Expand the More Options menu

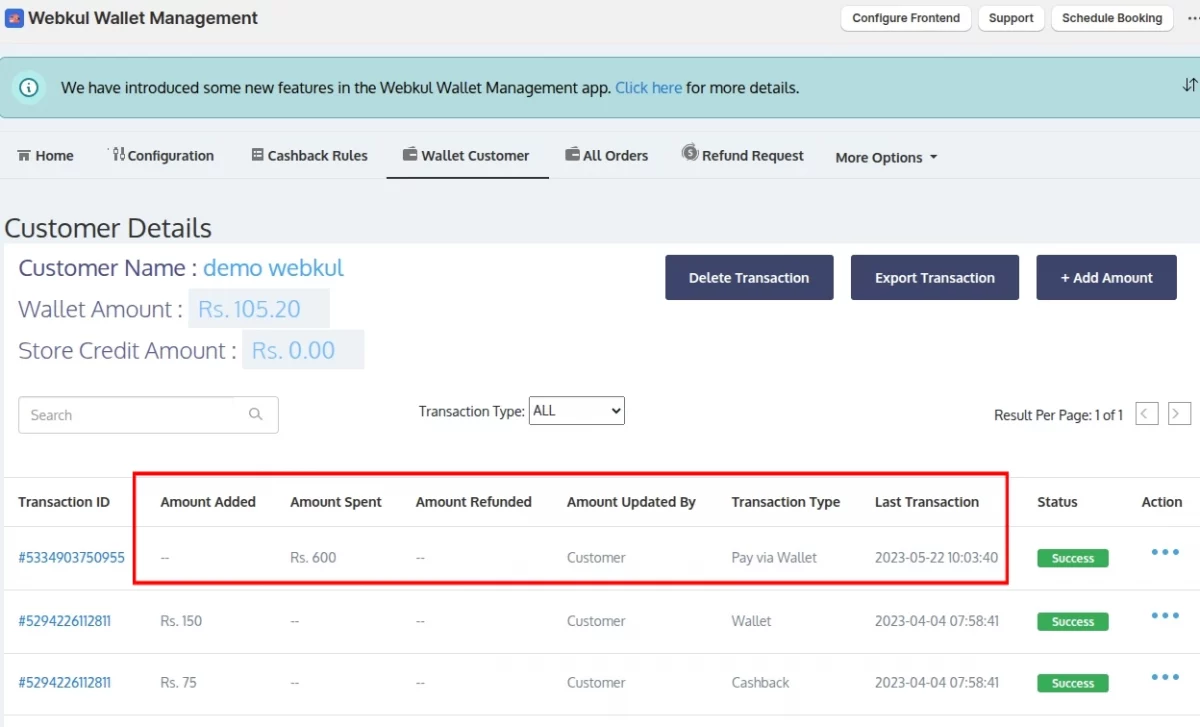[886, 157]
